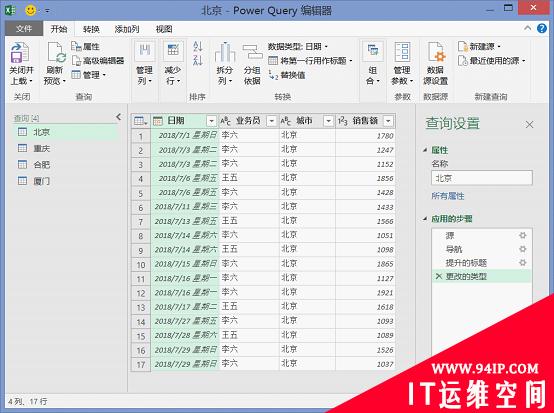Click the Split Column (拆分列) icon

click(x=225, y=53)
